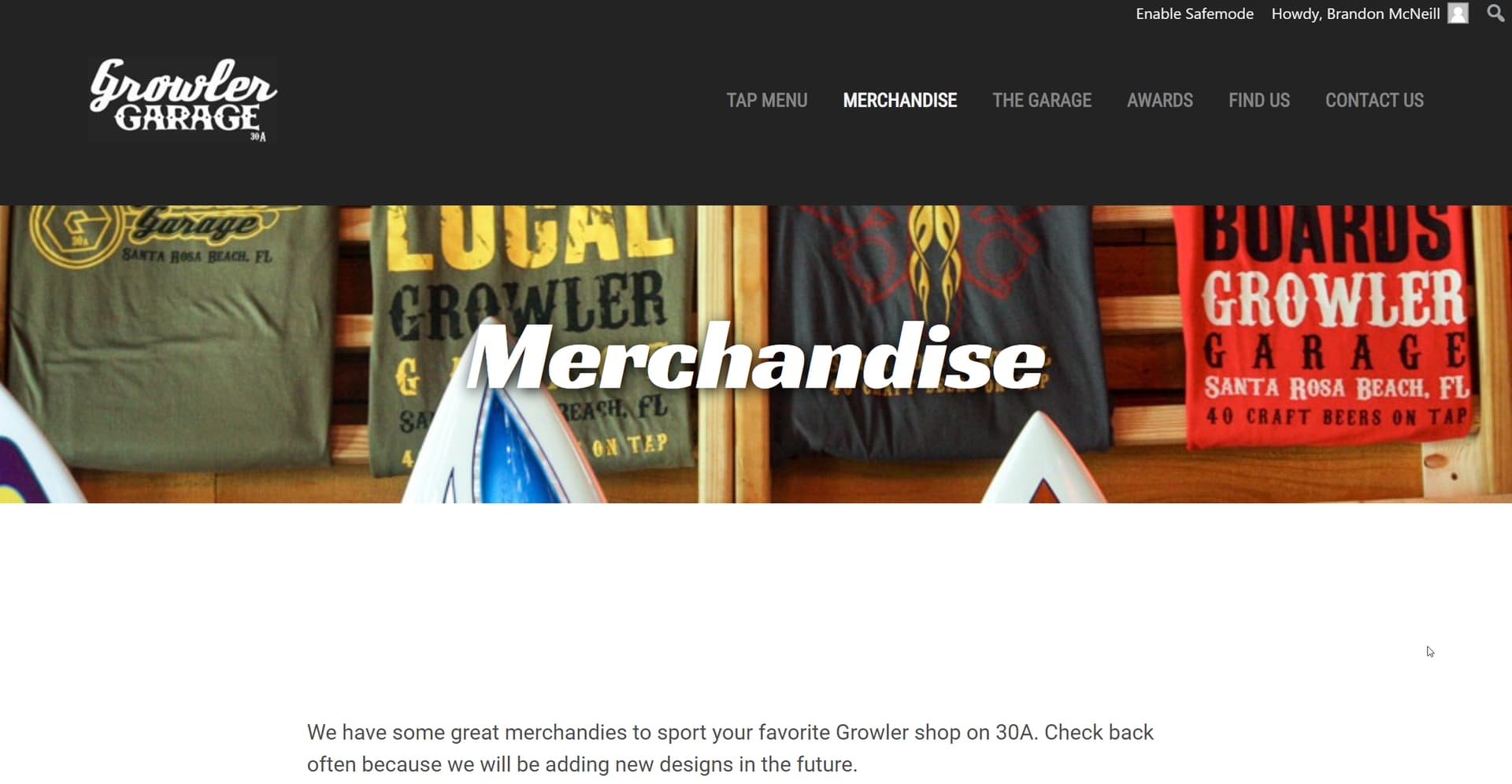Go to The Garage page
The width and height of the screenshot is (1512, 784).
pos(1041,100)
